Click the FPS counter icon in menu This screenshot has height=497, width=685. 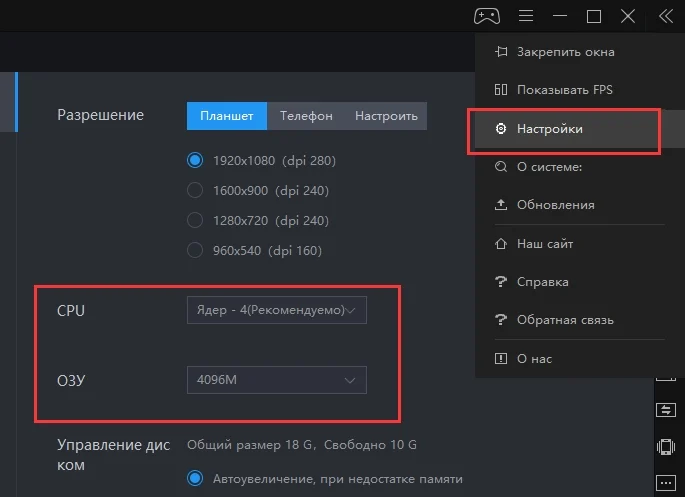pyautogui.click(x=501, y=90)
